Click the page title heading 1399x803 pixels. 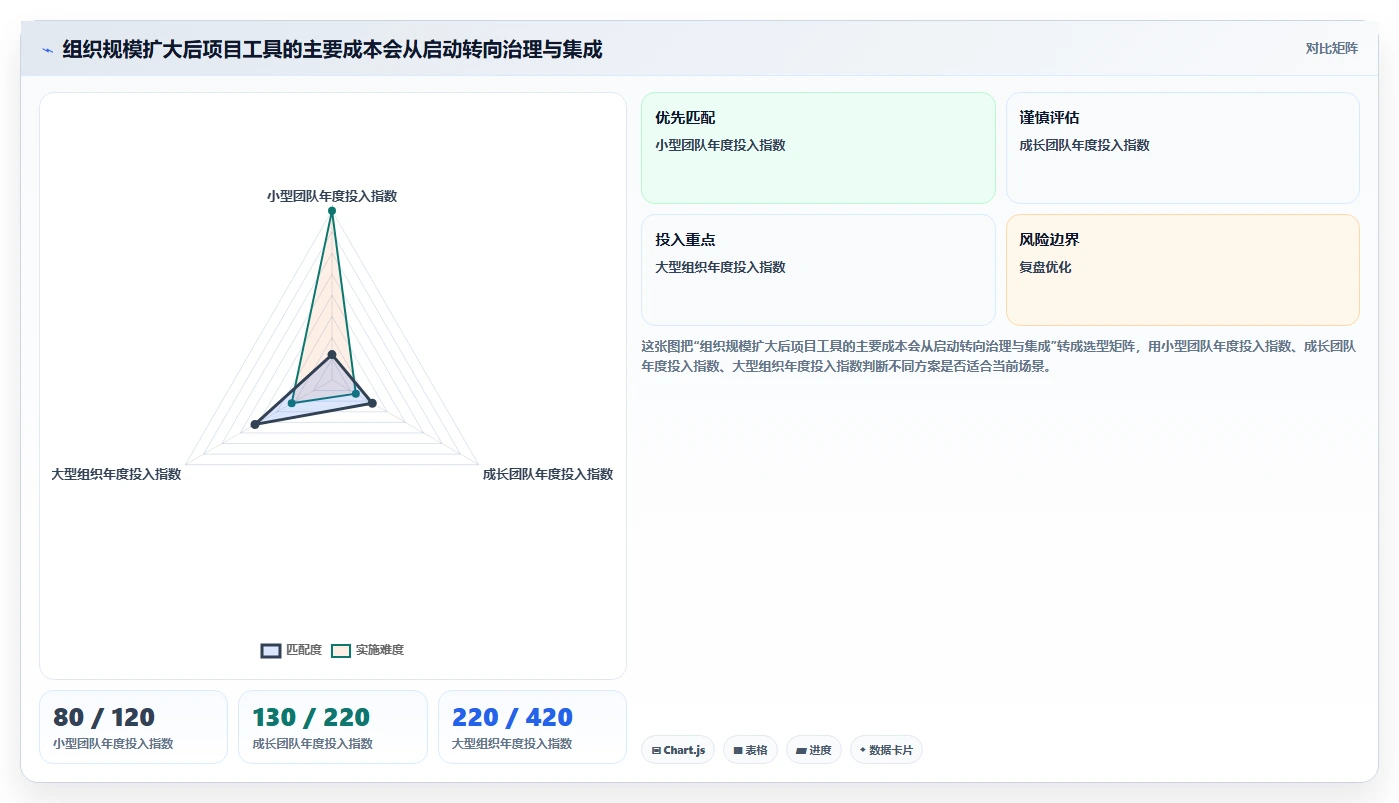point(332,49)
